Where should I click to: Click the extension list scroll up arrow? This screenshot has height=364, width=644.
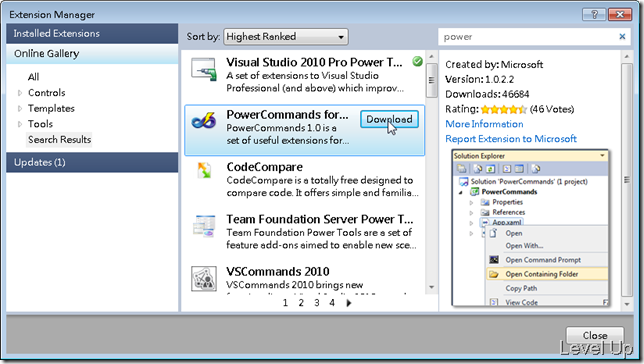click(431, 56)
